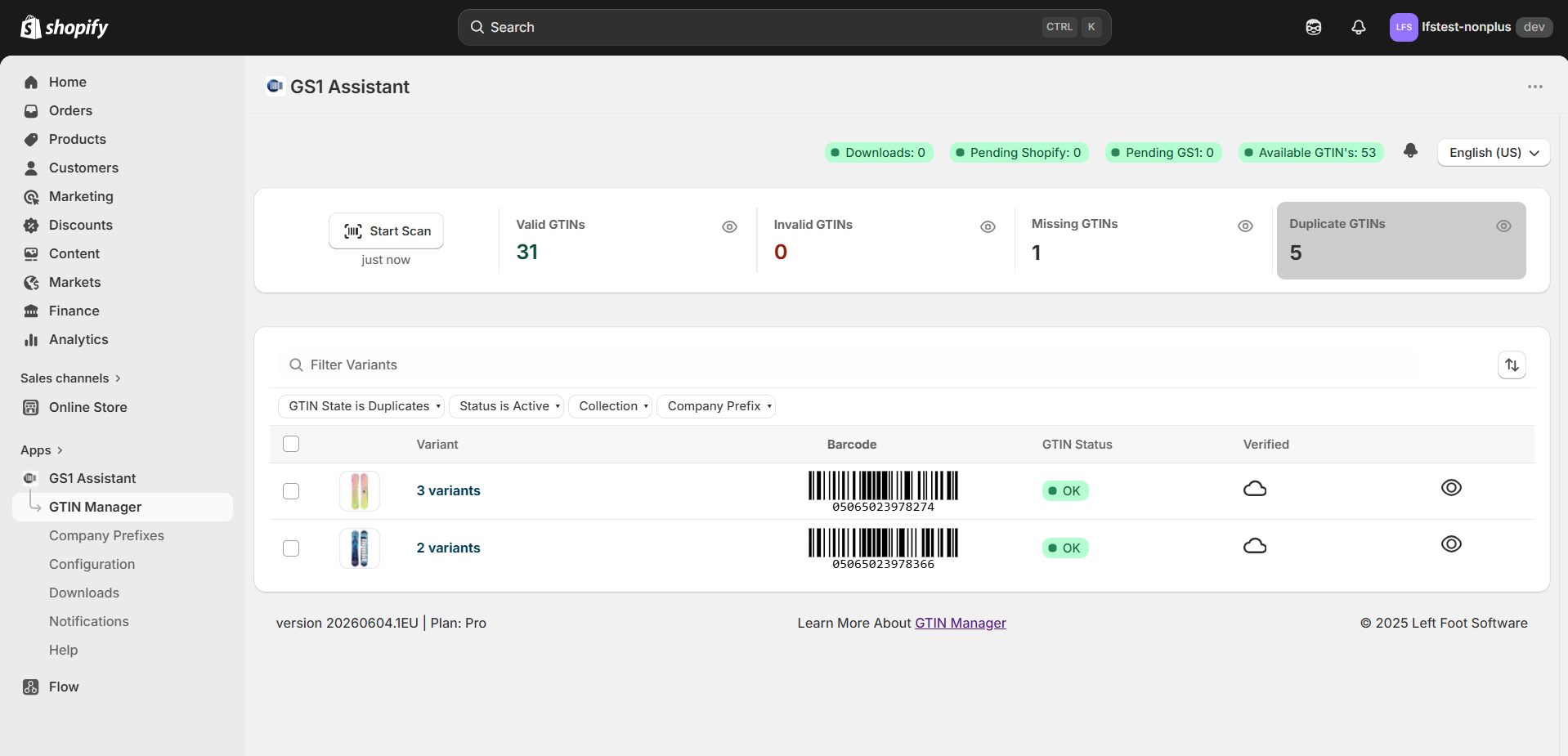Expand the Sales channels section
This screenshot has height=756, width=1568.
point(71,378)
